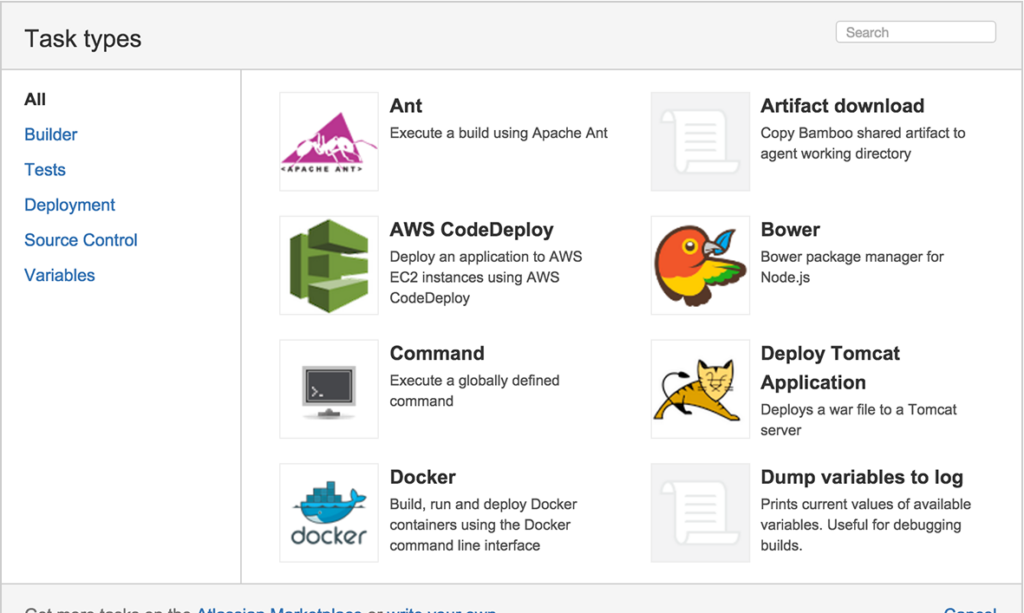The height and width of the screenshot is (613, 1024).
Task: Click the Bower task title
Action: click(790, 229)
